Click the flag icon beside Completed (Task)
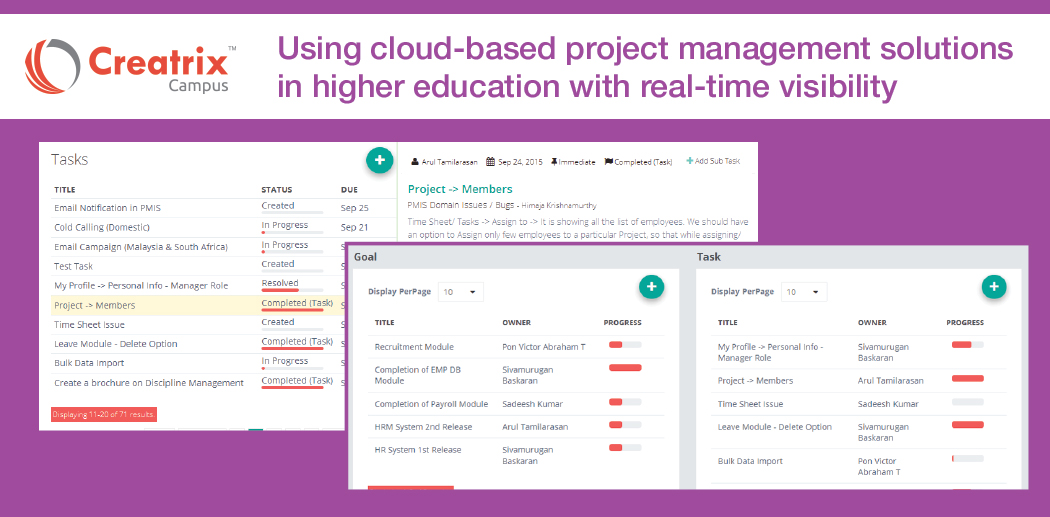1050x517 pixels. coord(609,162)
